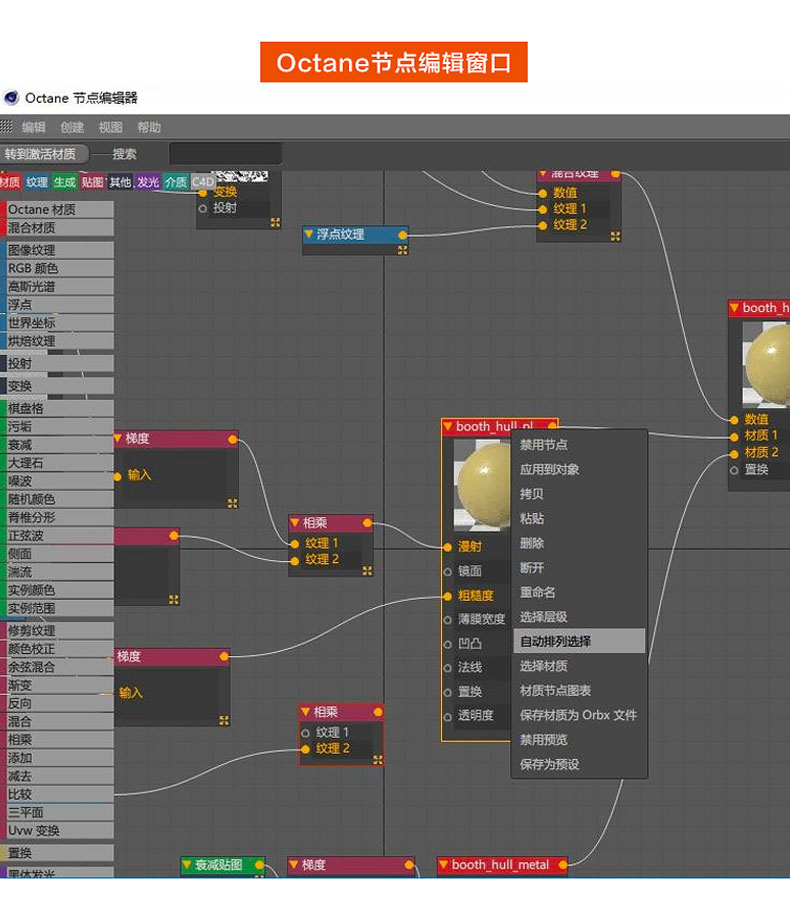790x916 pixels.
Task: Open the 视图 menu
Action: [x=110, y=127]
